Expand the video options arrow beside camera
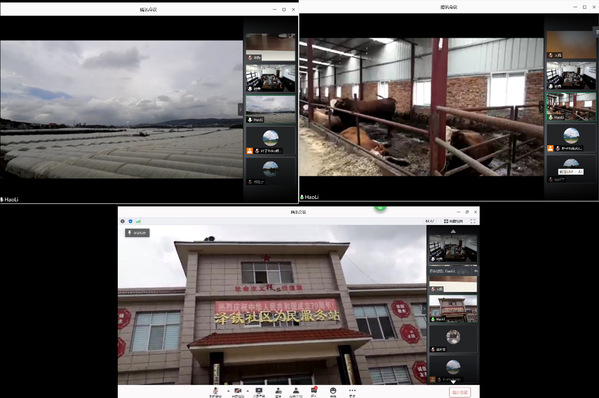599x398 pixels. pyautogui.click(x=248, y=391)
